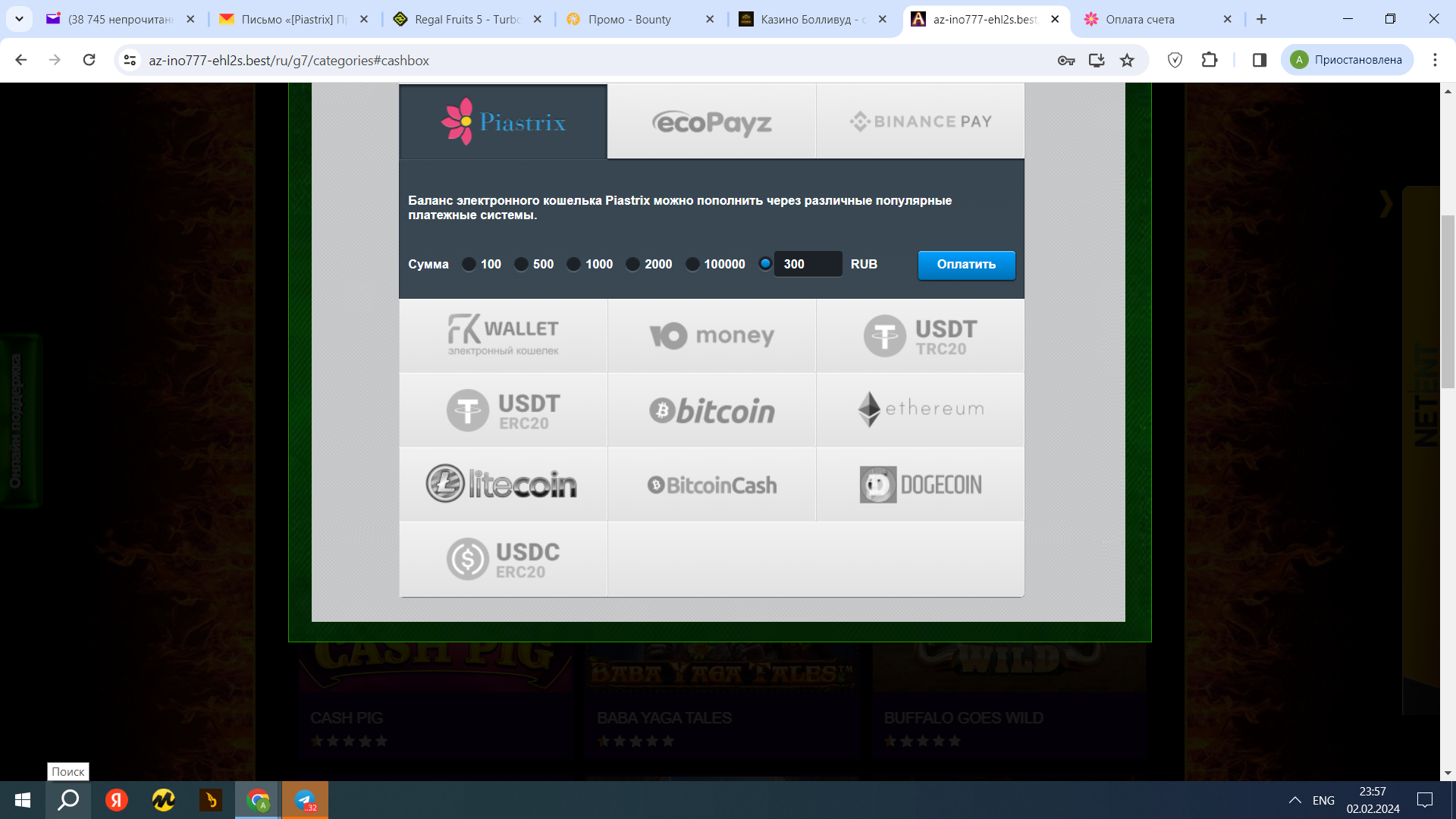Switch to the Оплата счета browser tab

(1139, 19)
